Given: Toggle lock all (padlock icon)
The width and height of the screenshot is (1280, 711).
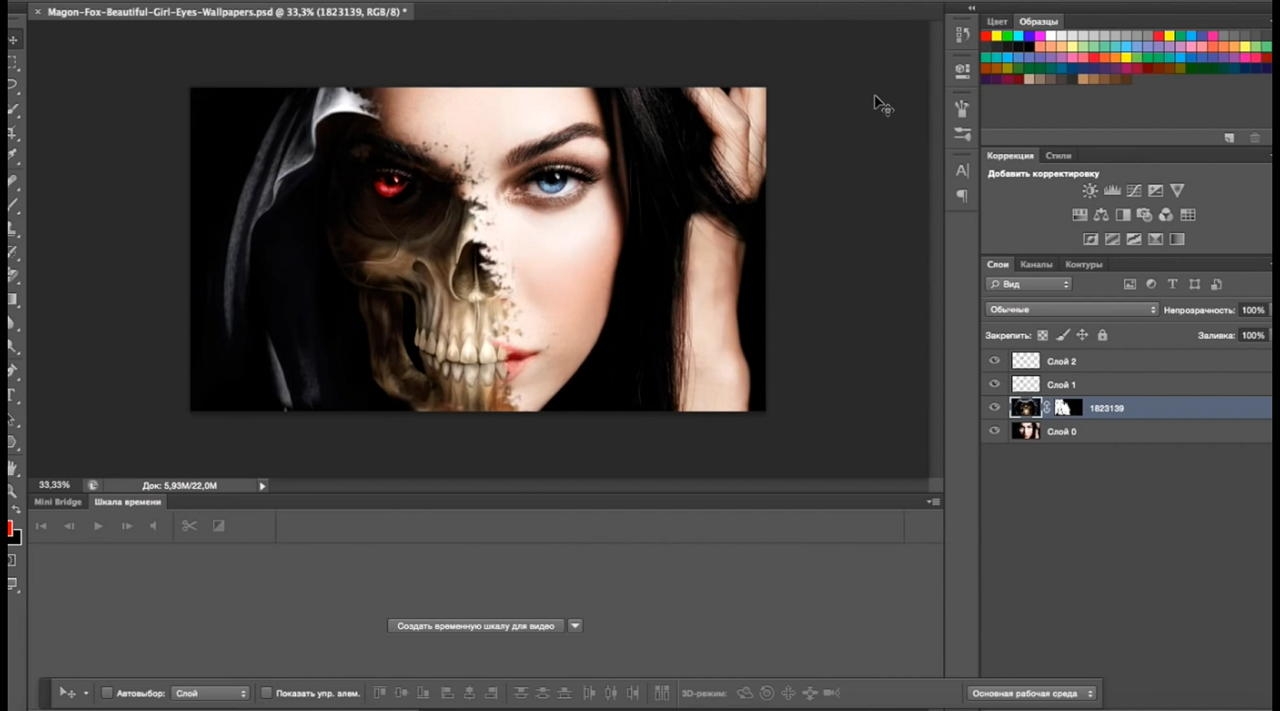Looking at the screenshot, I should (1102, 336).
